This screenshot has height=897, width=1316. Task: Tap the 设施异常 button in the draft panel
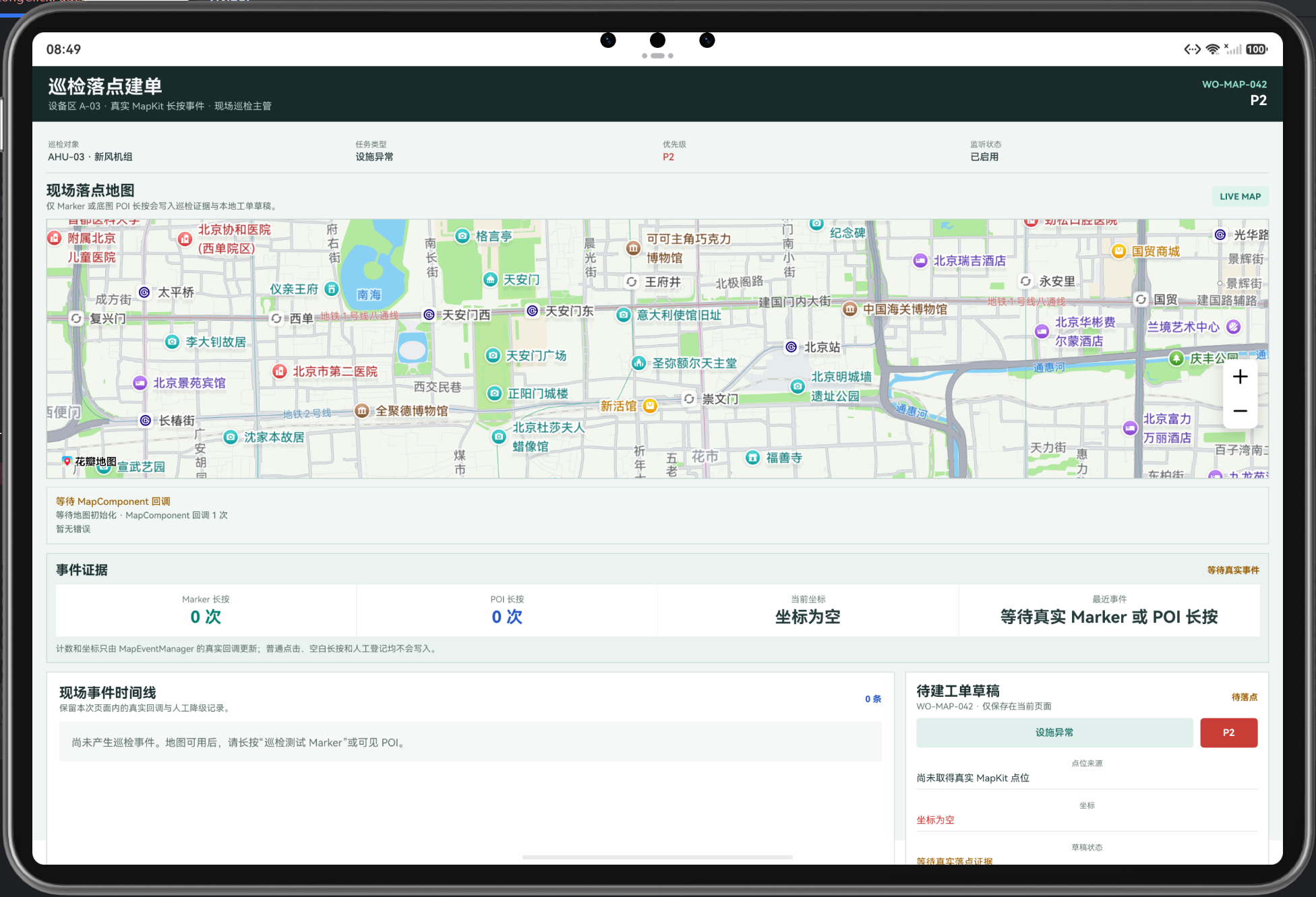(1054, 733)
